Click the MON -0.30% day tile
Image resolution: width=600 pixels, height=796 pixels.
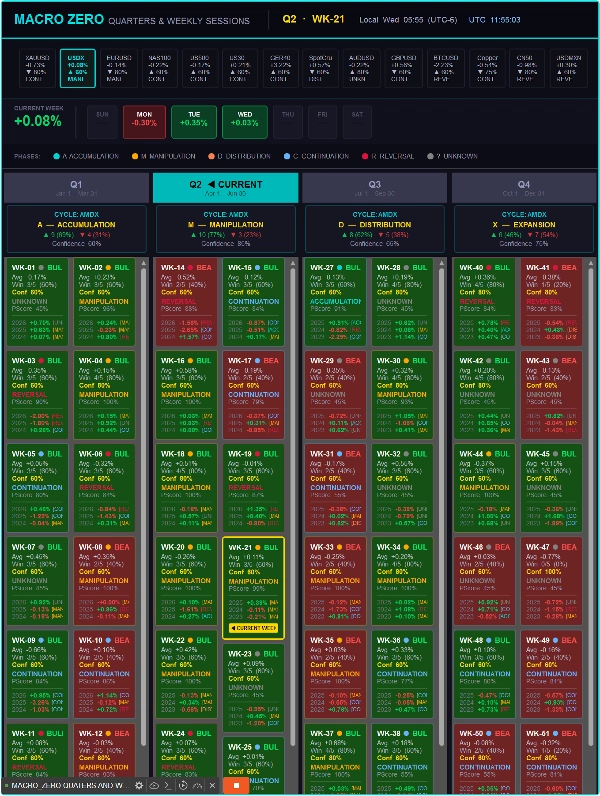click(144, 122)
